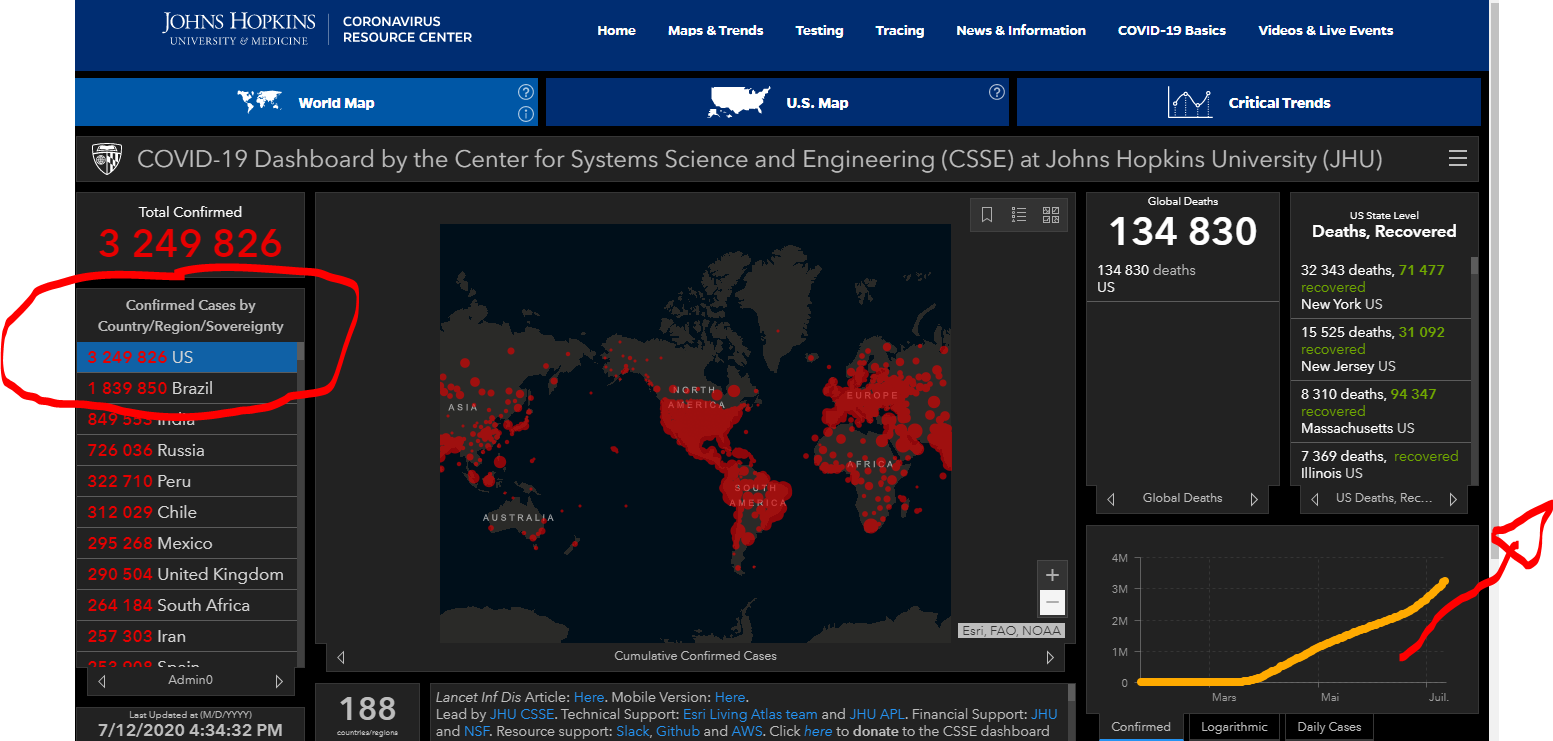Go to next page right of Admin0

click(279, 681)
